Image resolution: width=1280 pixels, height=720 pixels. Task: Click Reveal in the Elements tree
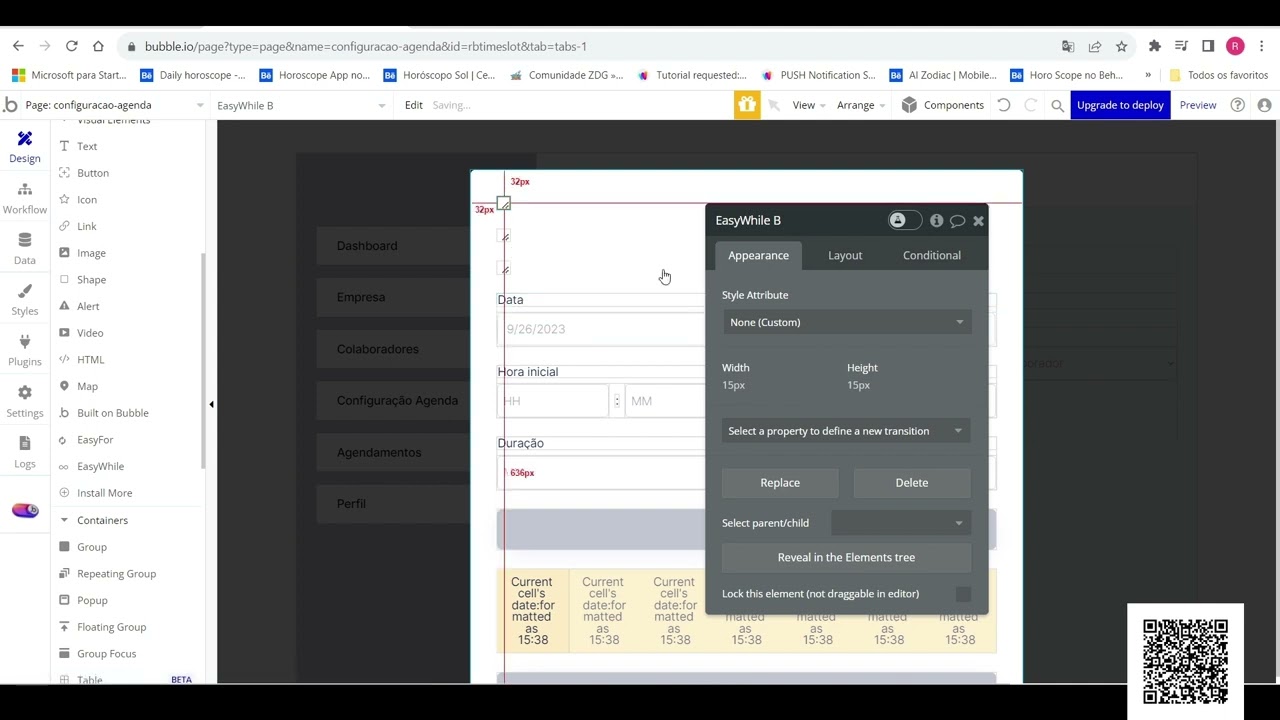(846, 557)
